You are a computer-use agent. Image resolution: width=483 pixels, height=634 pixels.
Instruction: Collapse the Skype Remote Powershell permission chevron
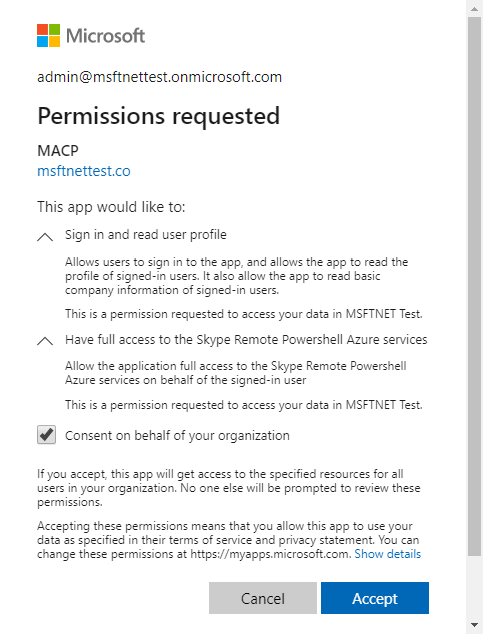(45, 341)
